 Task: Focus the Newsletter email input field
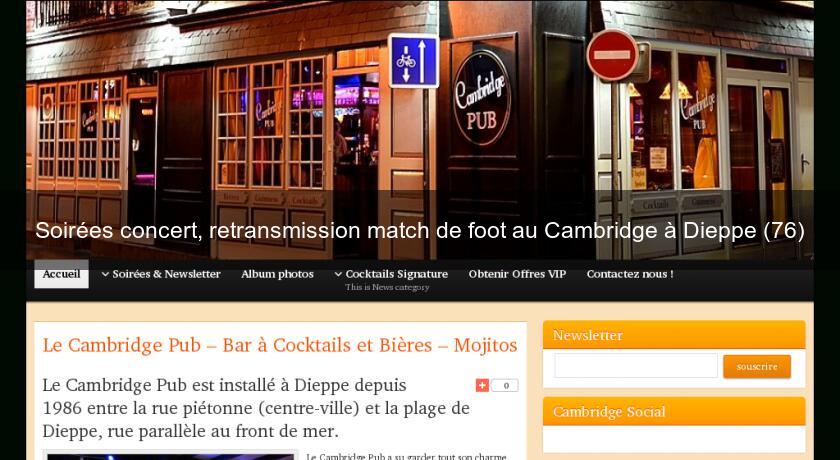click(636, 366)
